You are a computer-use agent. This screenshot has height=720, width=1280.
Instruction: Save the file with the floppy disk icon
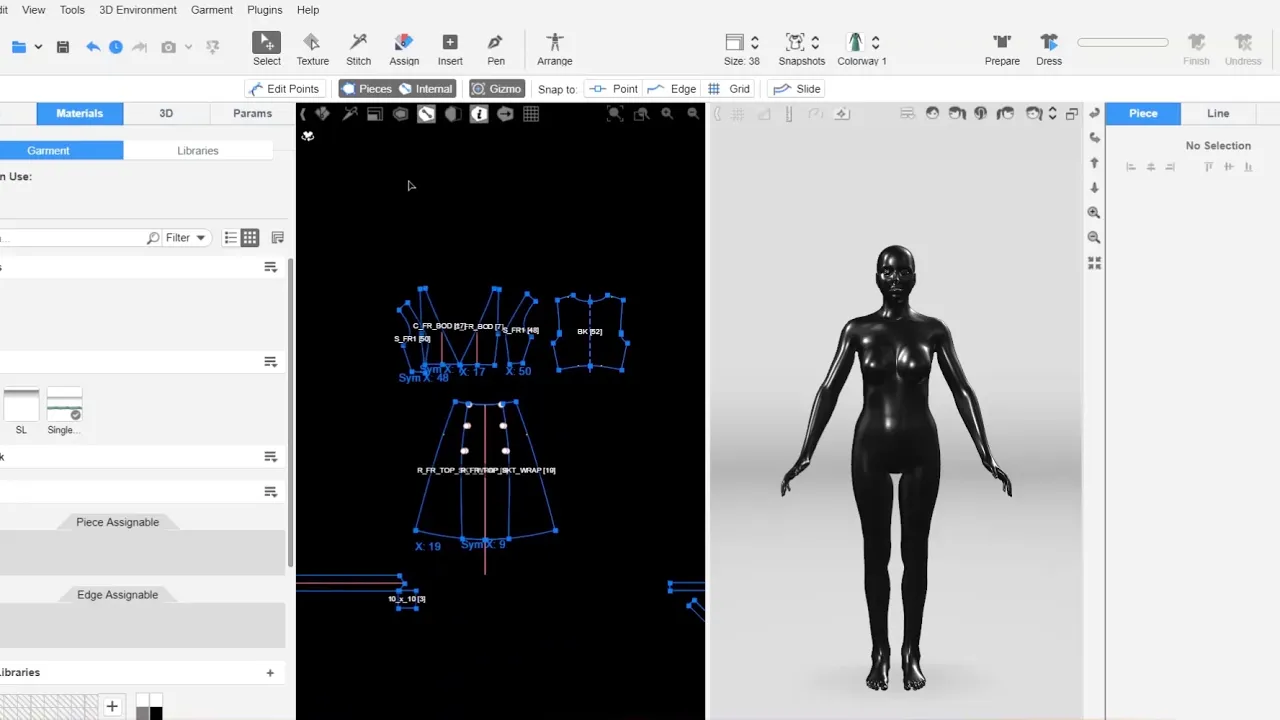pos(63,47)
